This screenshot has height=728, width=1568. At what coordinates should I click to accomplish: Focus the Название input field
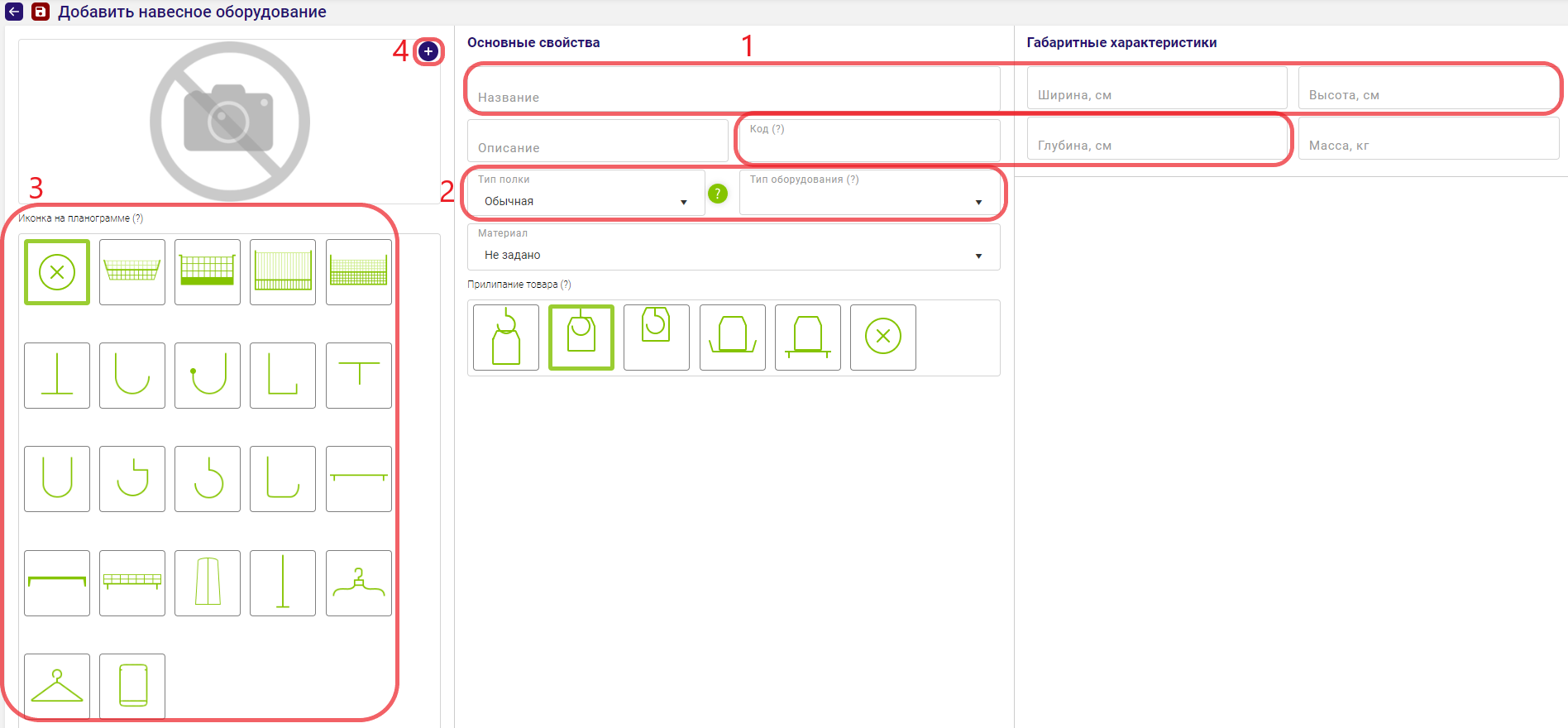tap(734, 89)
